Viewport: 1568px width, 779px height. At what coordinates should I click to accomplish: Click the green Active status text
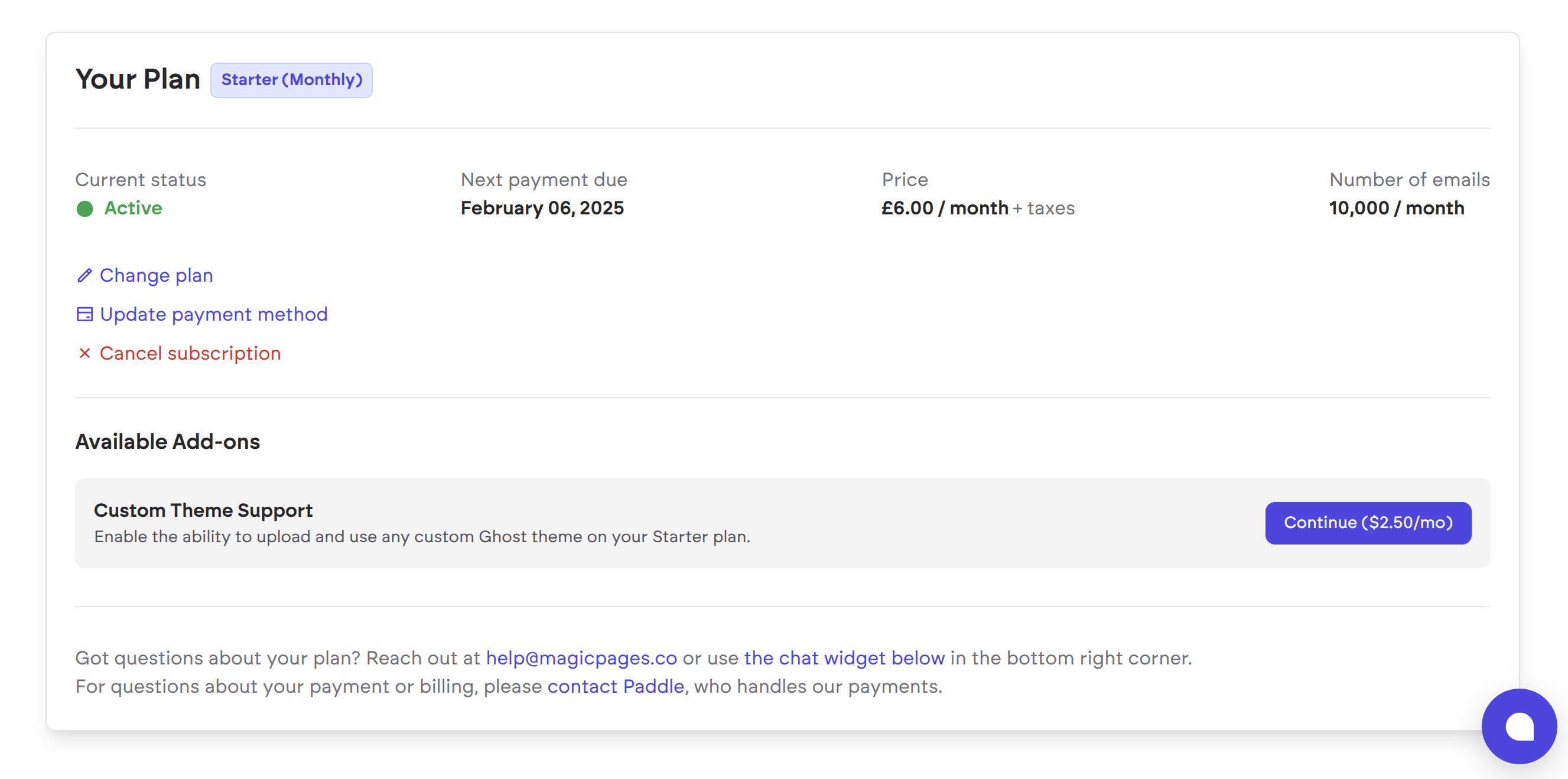pos(133,208)
